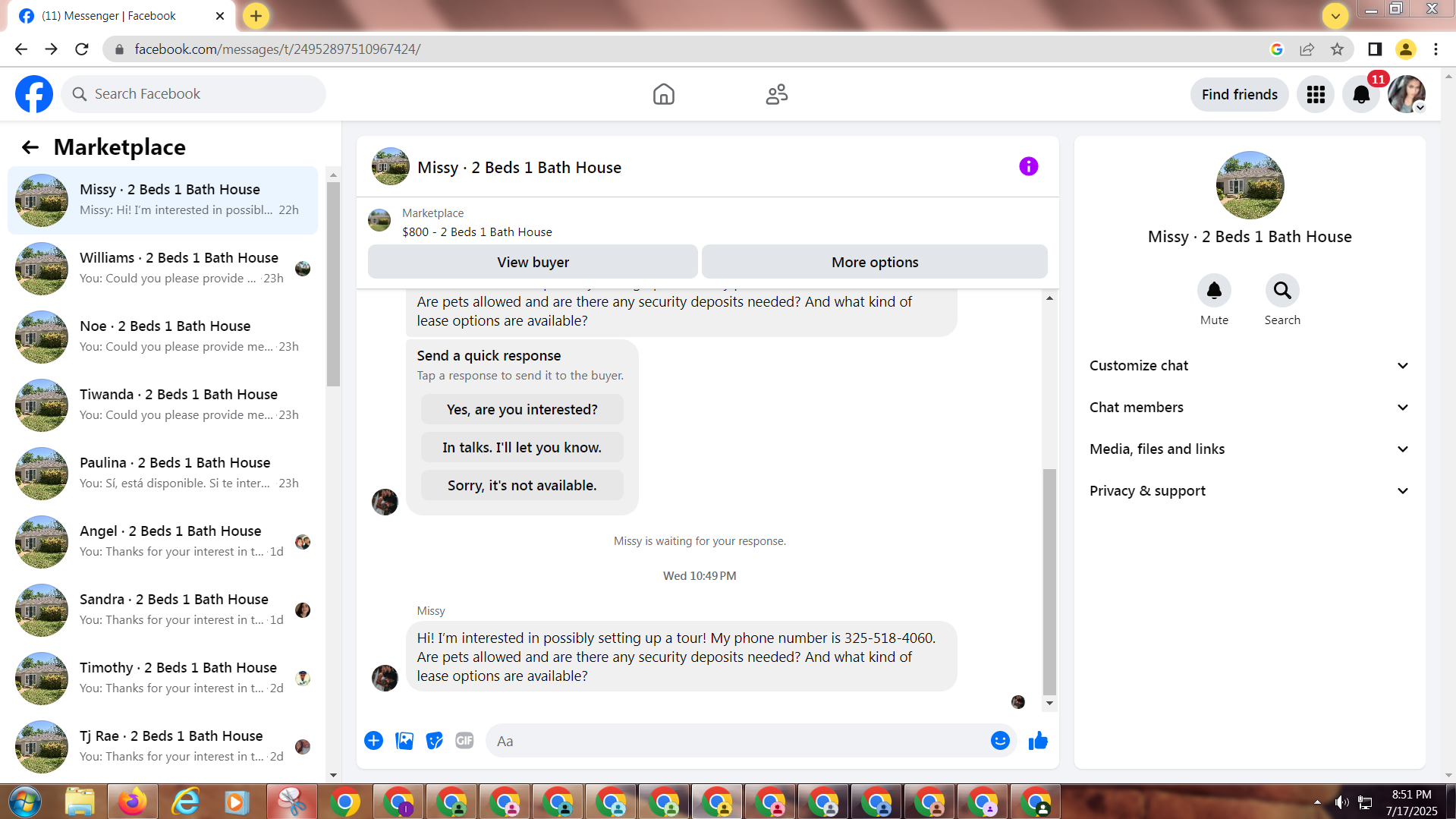Open the volume control in system tray

pyautogui.click(x=1341, y=802)
